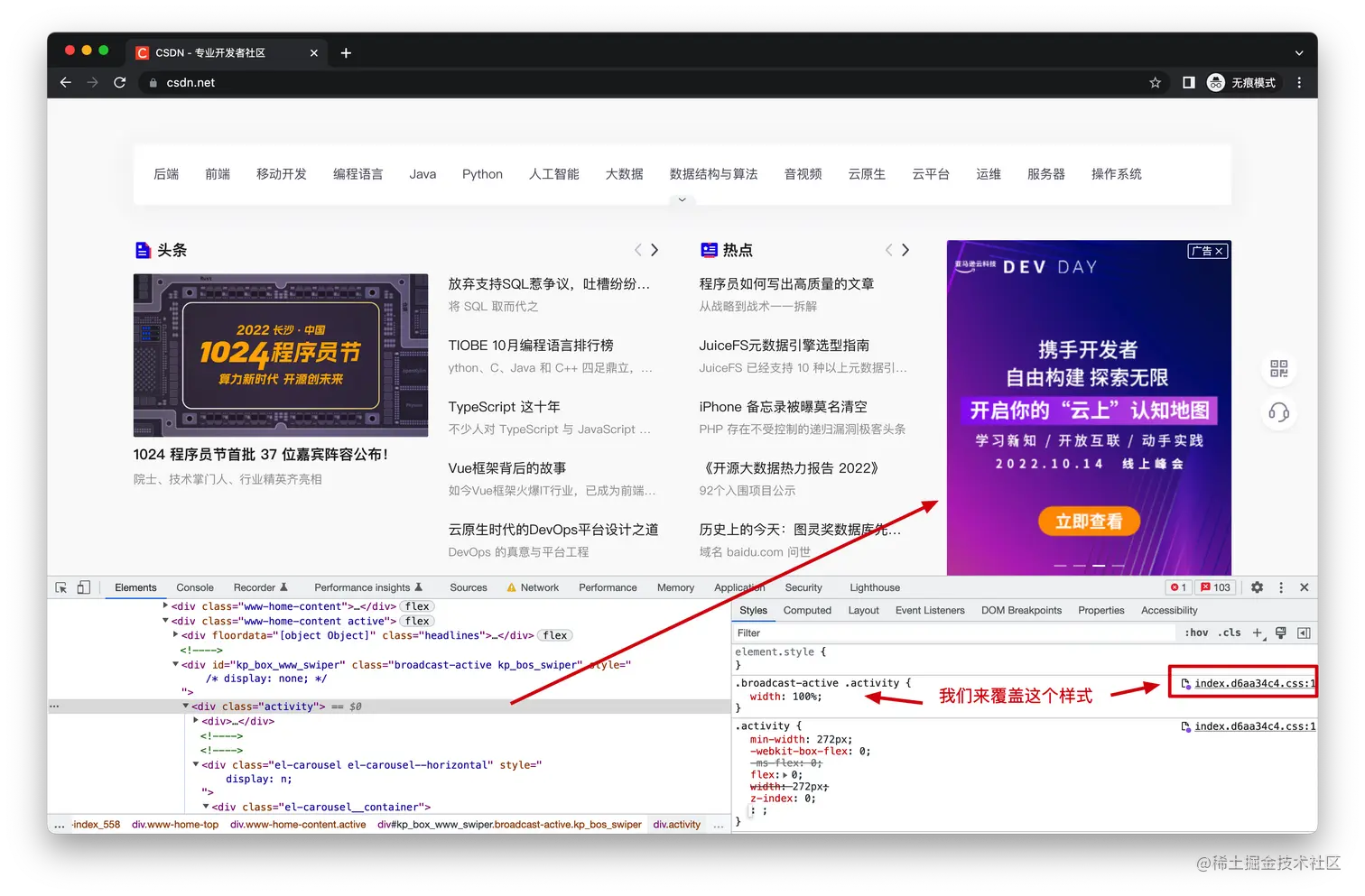Click flex badge on first www-home-content div
The width and height of the screenshot is (1365, 896).
[417, 606]
